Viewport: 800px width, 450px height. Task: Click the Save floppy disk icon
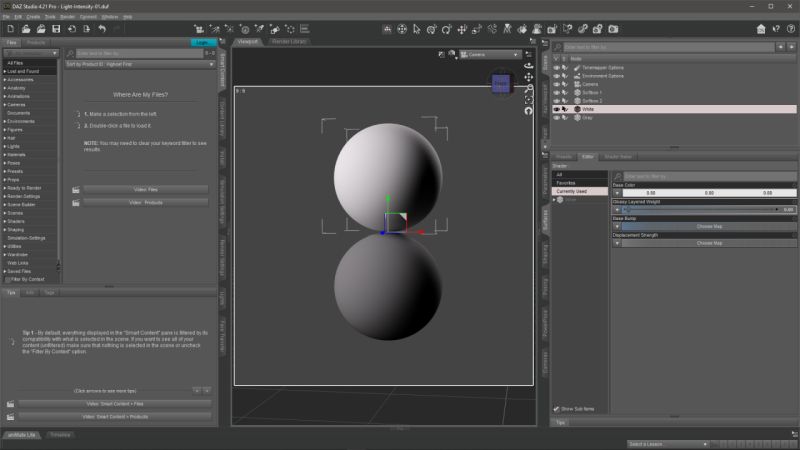(56, 29)
